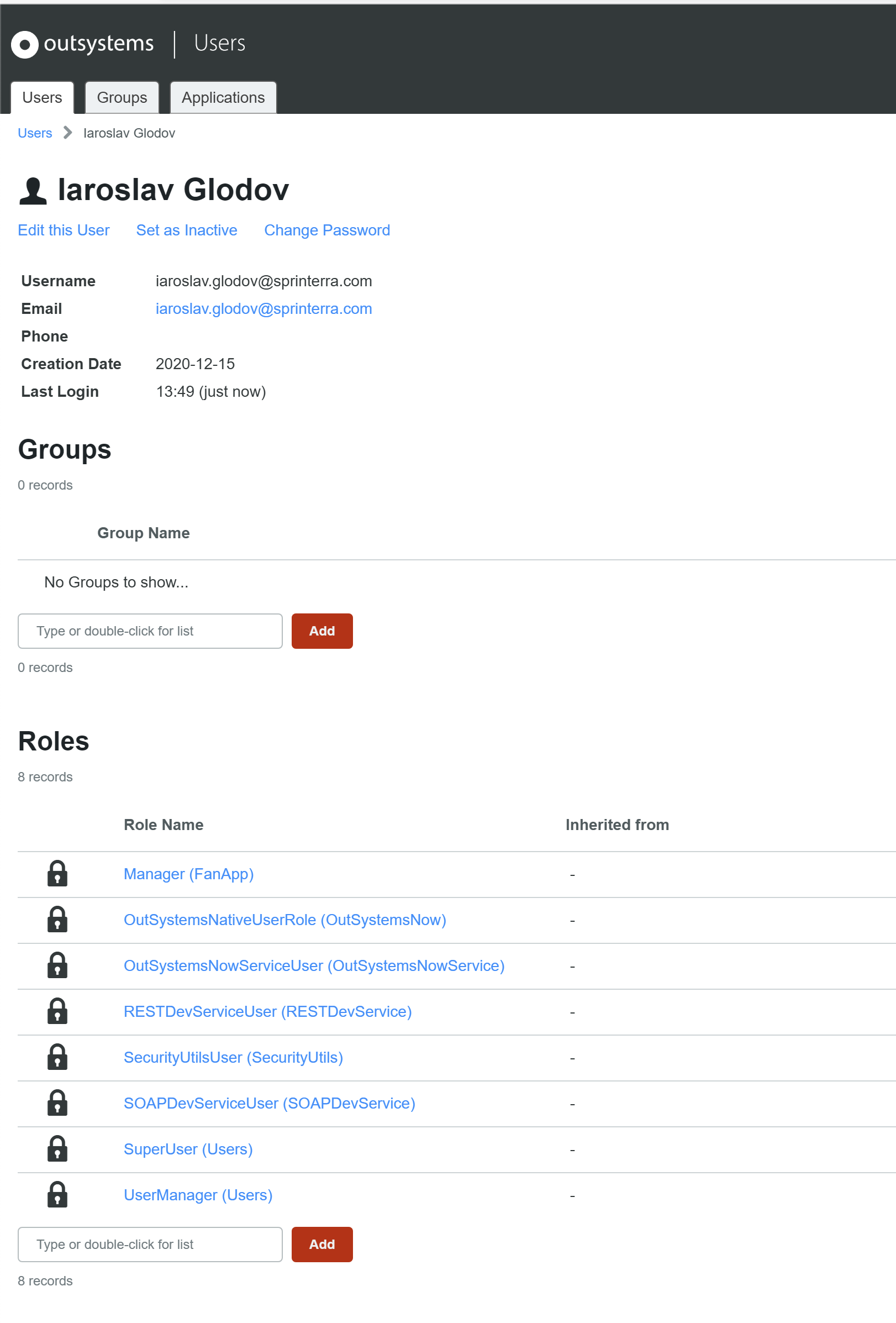The height and width of the screenshot is (1323, 896).
Task: Click the lock icon for SOAPDevServiceUser
Action: pyautogui.click(x=57, y=1102)
